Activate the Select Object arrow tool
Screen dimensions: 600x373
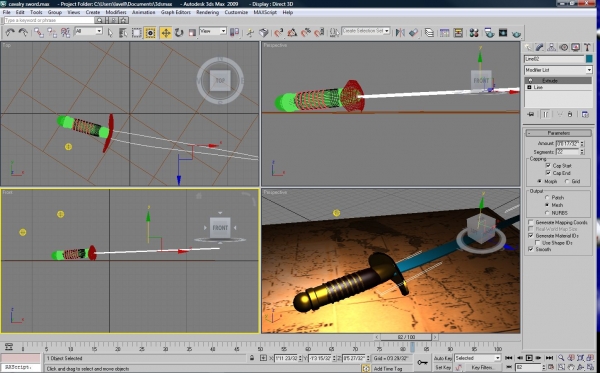pyautogui.click(x=110, y=33)
